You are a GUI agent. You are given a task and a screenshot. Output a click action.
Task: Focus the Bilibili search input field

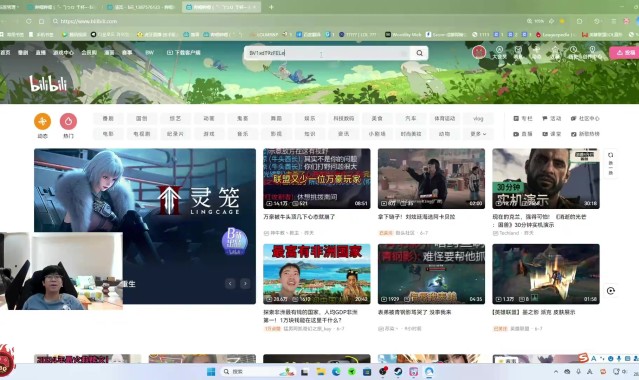pyautogui.click(x=328, y=53)
